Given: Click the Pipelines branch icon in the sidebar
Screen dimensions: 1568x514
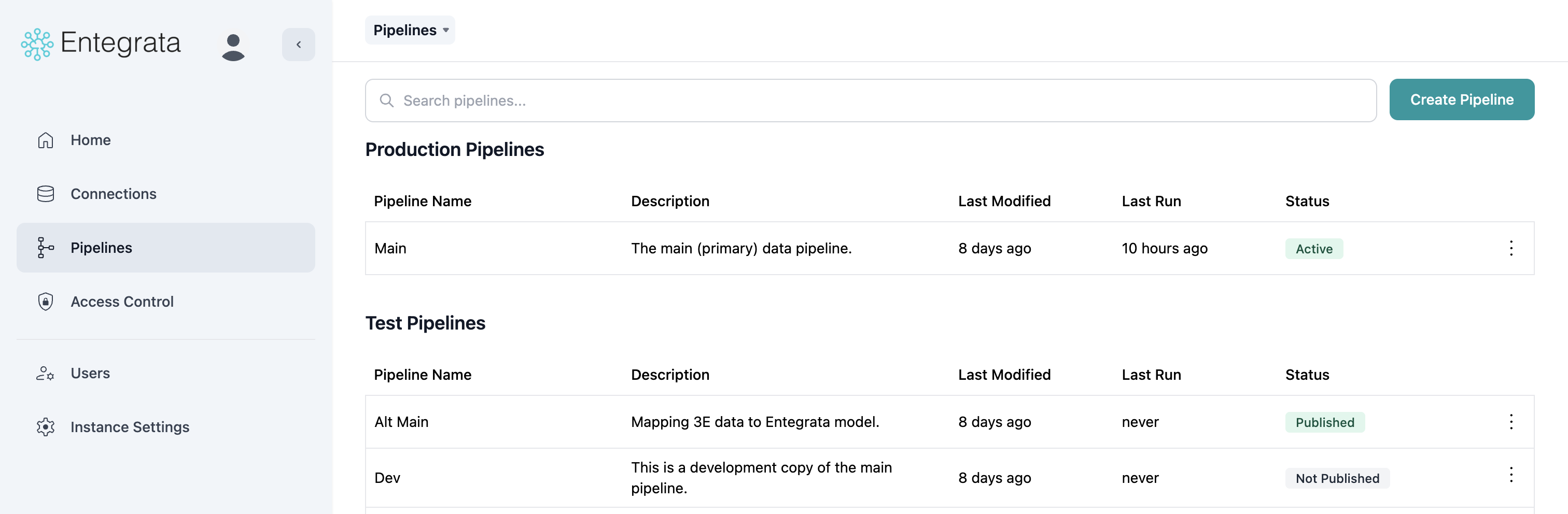Looking at the screenshot, I should click(46, 248).
